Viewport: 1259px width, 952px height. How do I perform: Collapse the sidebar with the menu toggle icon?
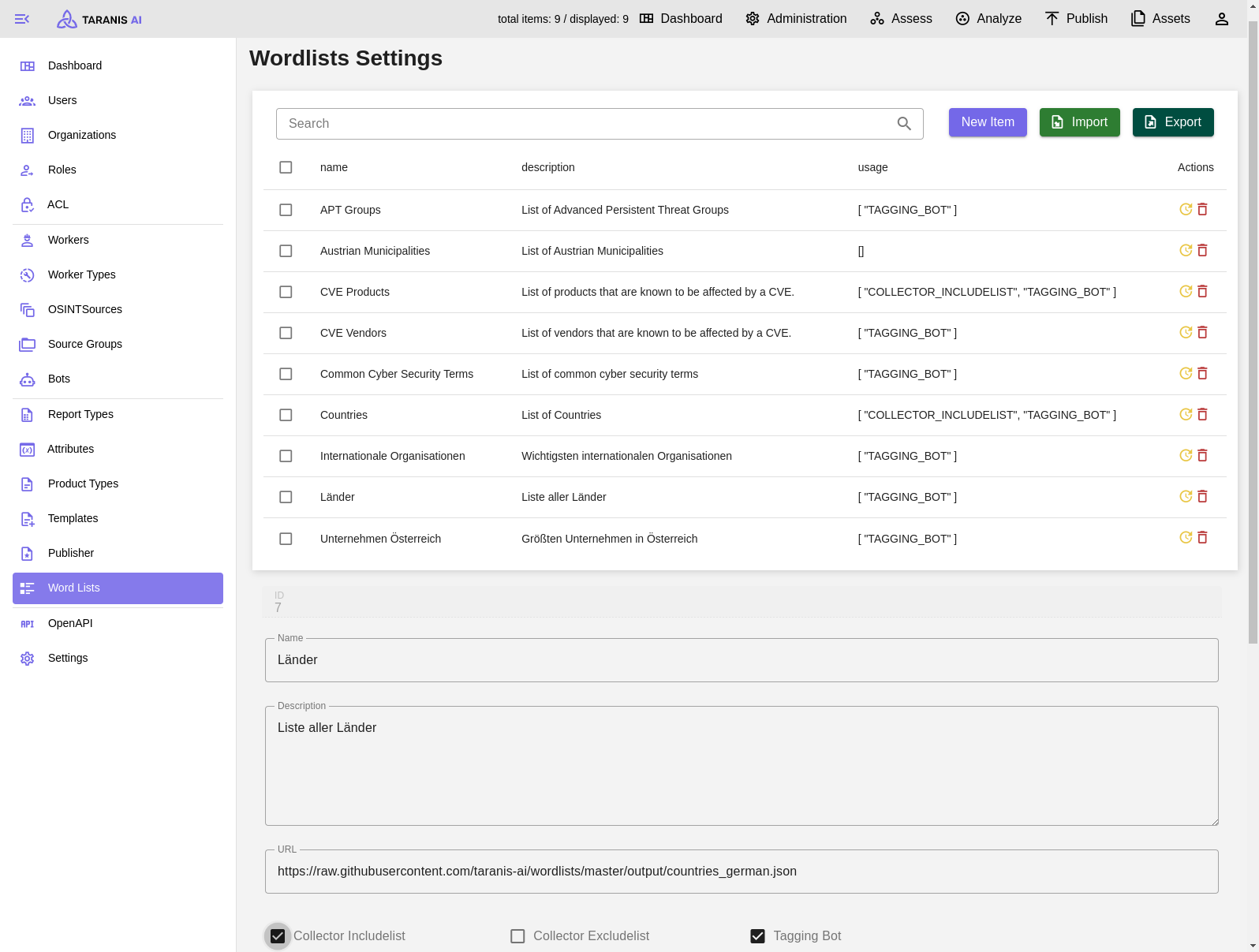22,19
